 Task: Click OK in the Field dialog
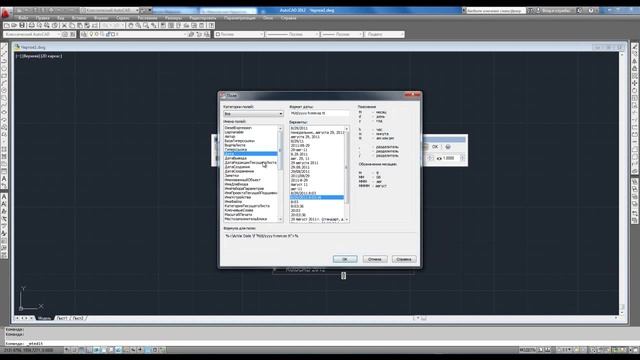pos(345,259)
